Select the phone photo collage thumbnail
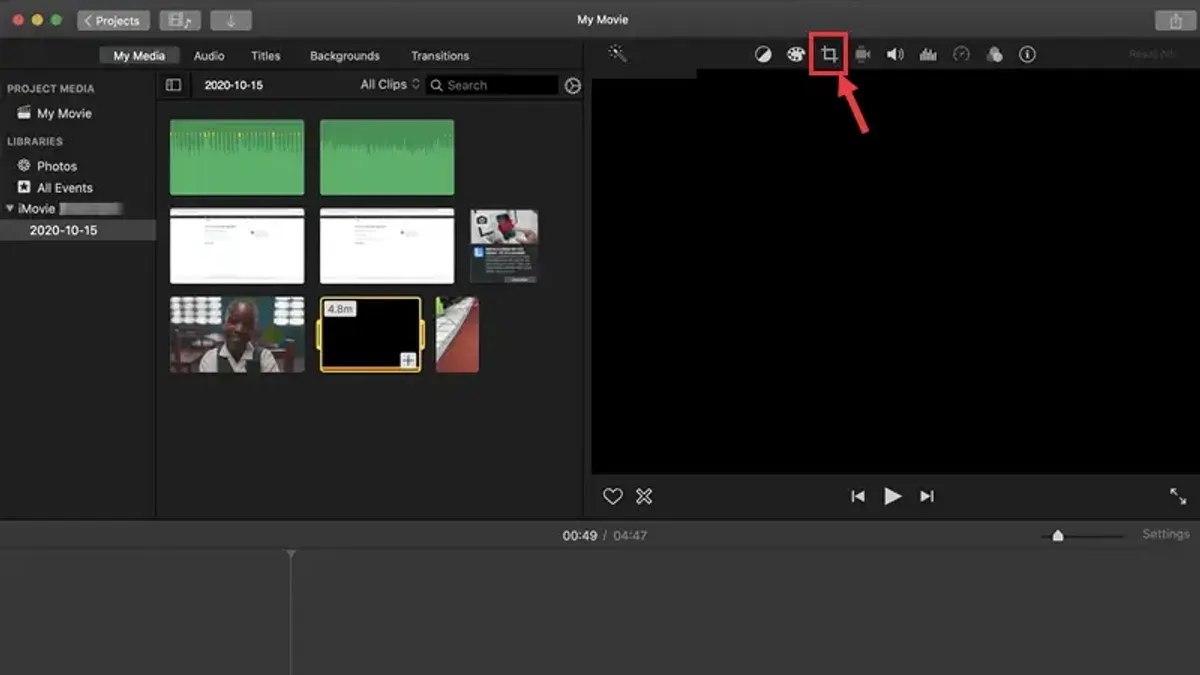The width and height of the screenshot is (1200, 675). point(504,246)
